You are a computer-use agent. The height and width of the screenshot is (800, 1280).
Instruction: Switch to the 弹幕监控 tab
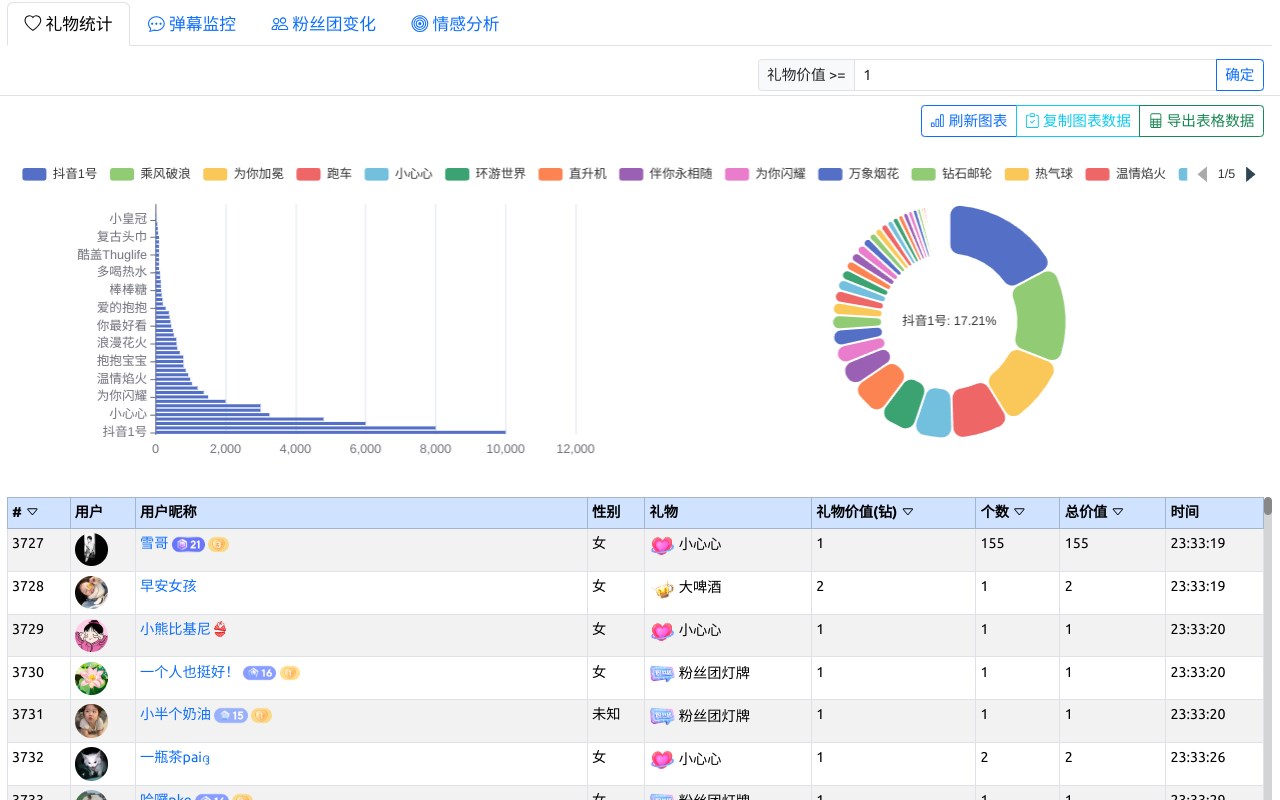192,24
